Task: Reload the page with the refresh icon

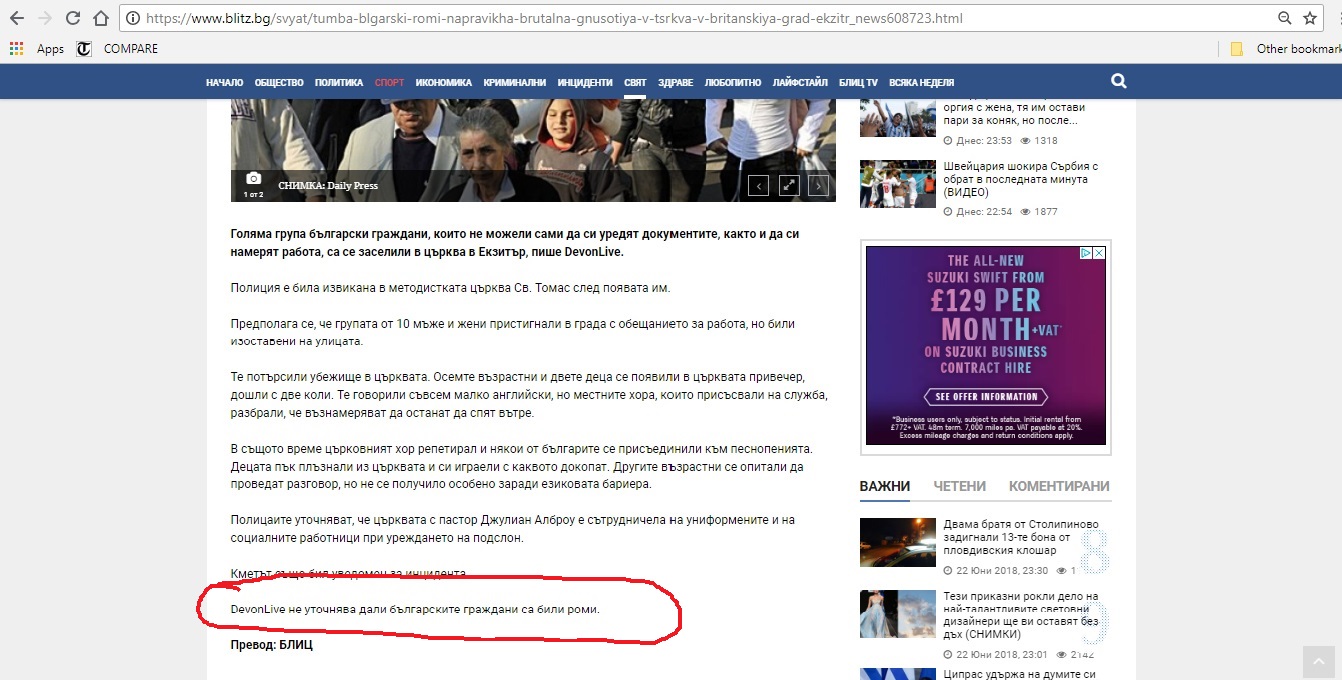Action: click(73, 18)
